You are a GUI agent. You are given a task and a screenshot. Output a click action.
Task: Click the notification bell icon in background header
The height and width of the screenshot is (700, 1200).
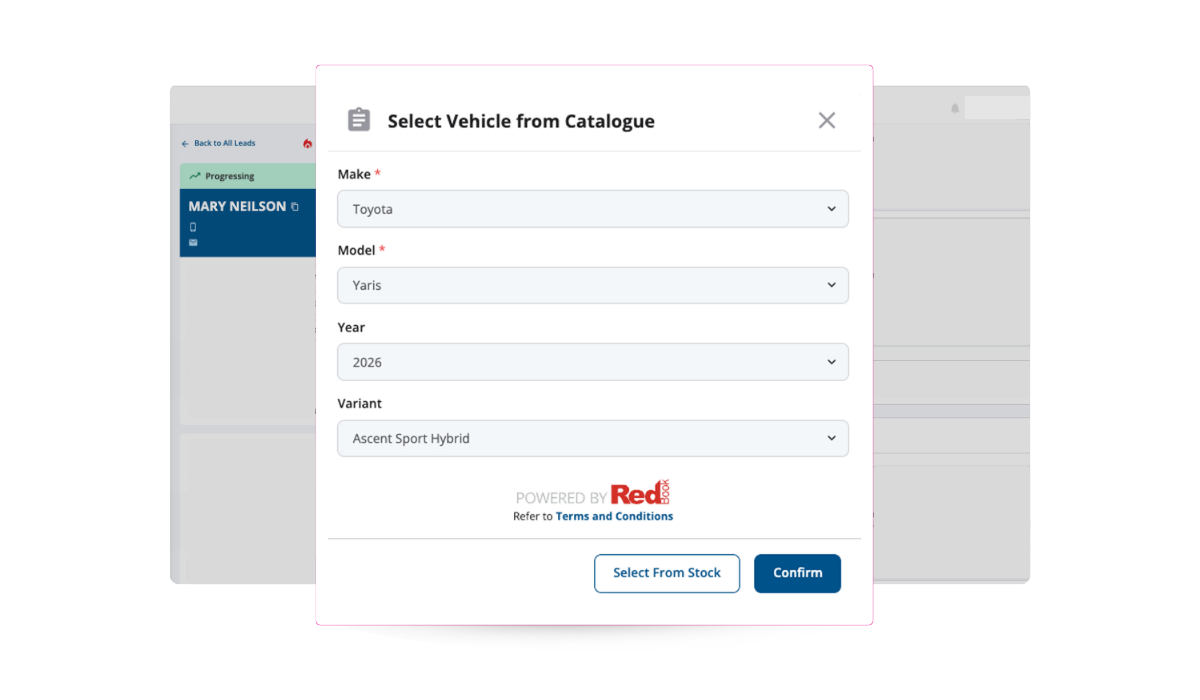[x=955, y=108]
